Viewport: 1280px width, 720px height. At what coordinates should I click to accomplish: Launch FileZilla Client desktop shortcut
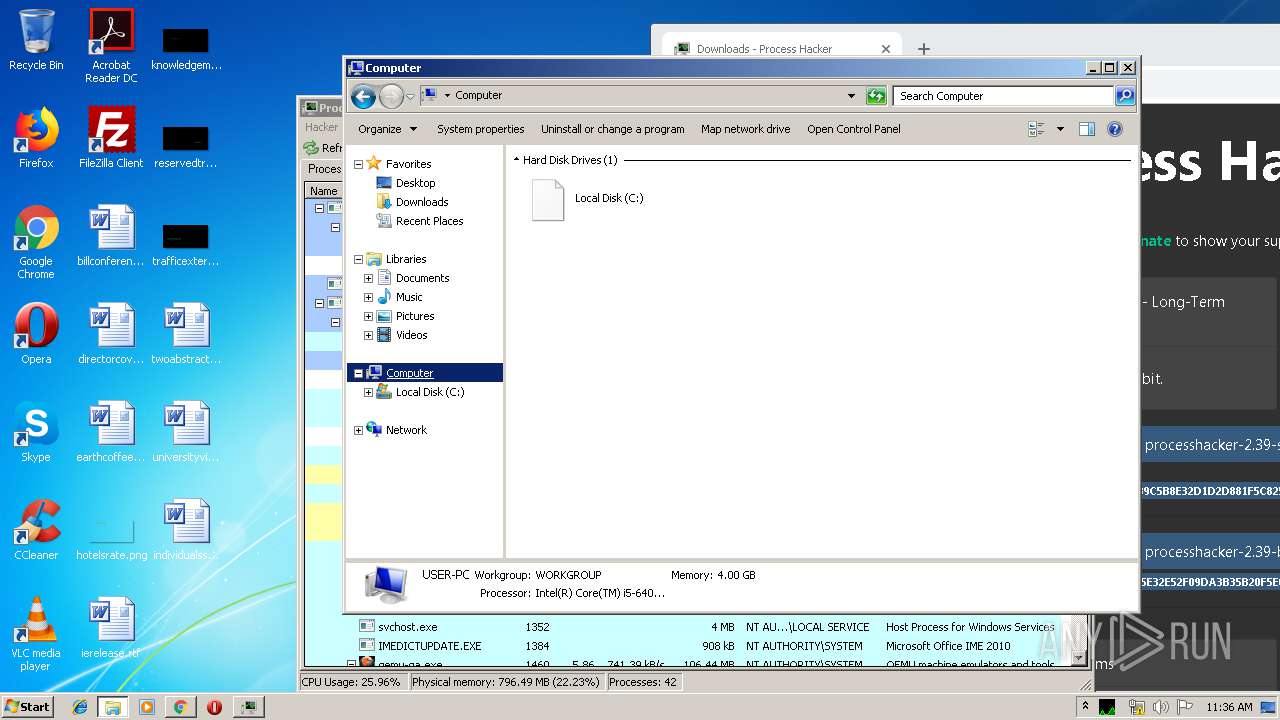pyautogui.click(x=111, y=138)
